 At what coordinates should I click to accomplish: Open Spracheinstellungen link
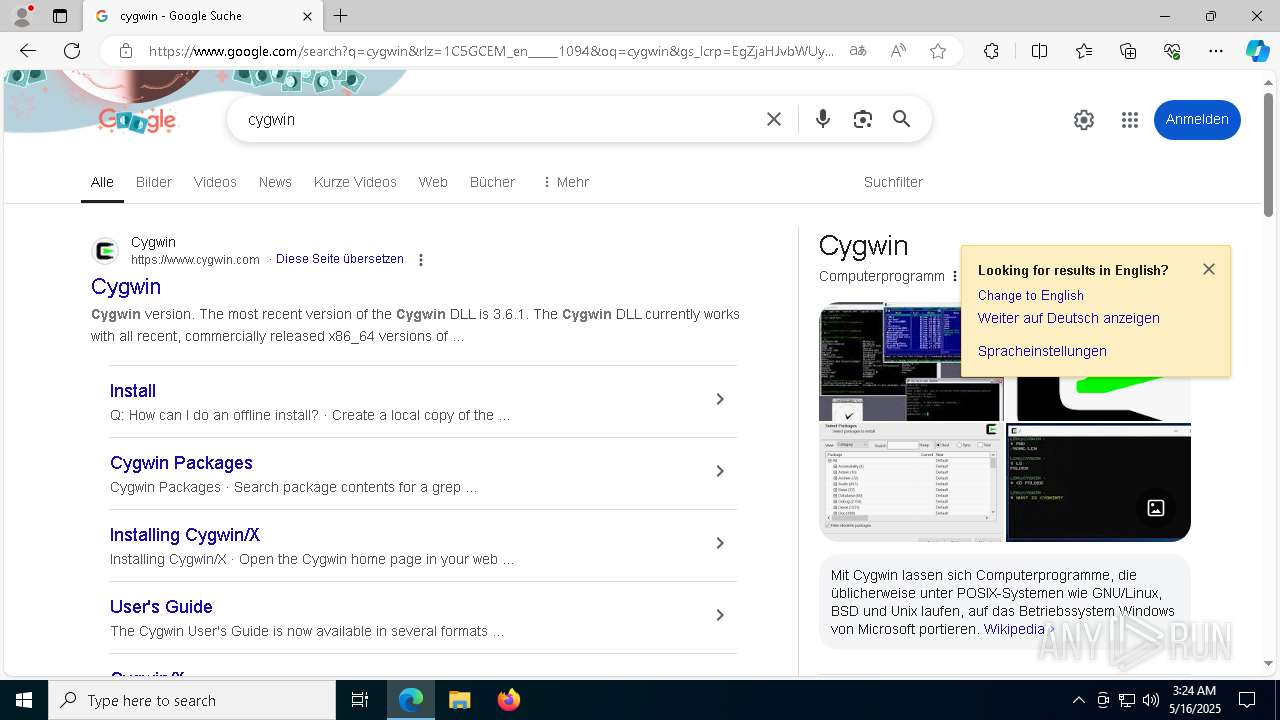tap(1042, 351)
